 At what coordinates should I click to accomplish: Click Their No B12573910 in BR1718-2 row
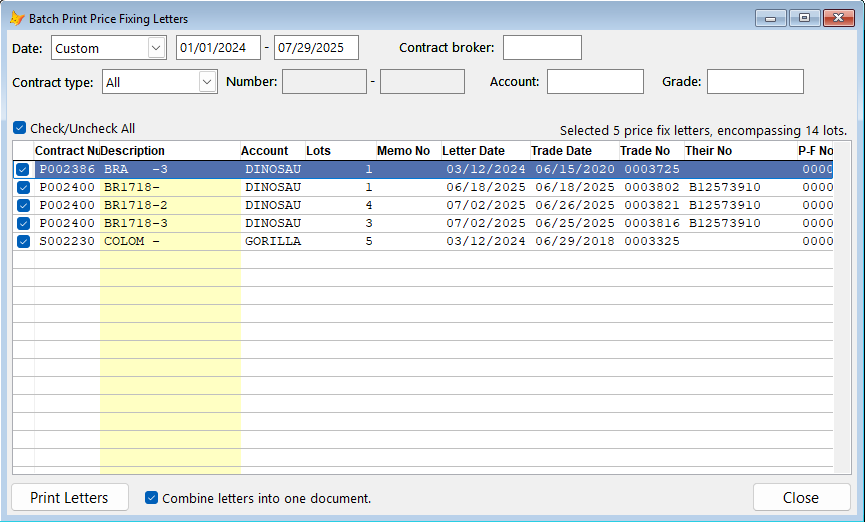point(741,205)
